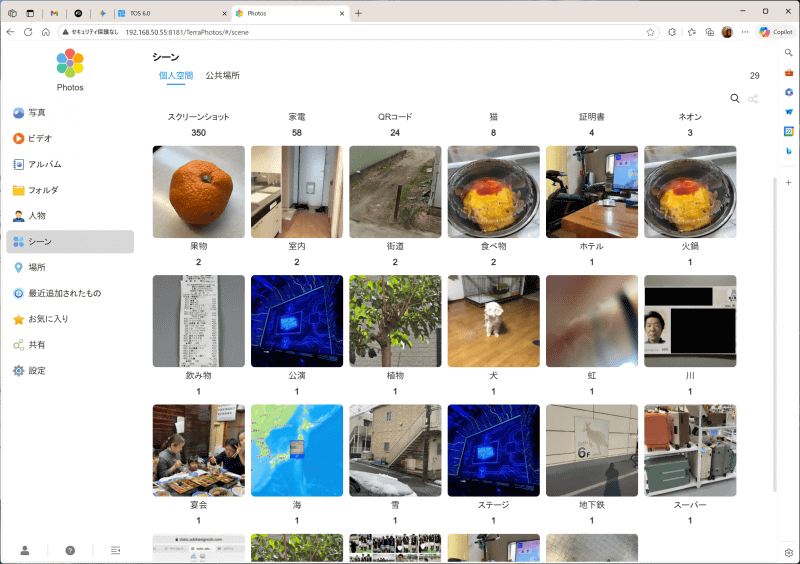Screen dimensions: 800x564
Task: Bookmark page with the star icon
Action: [x=651, y=32]
